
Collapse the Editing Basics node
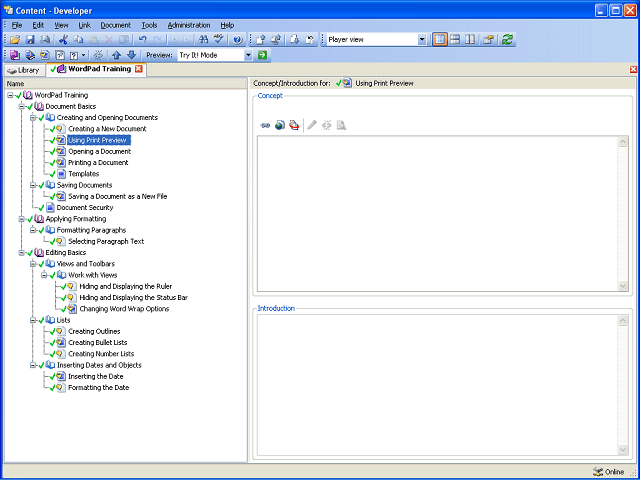[x=22, y=253]
